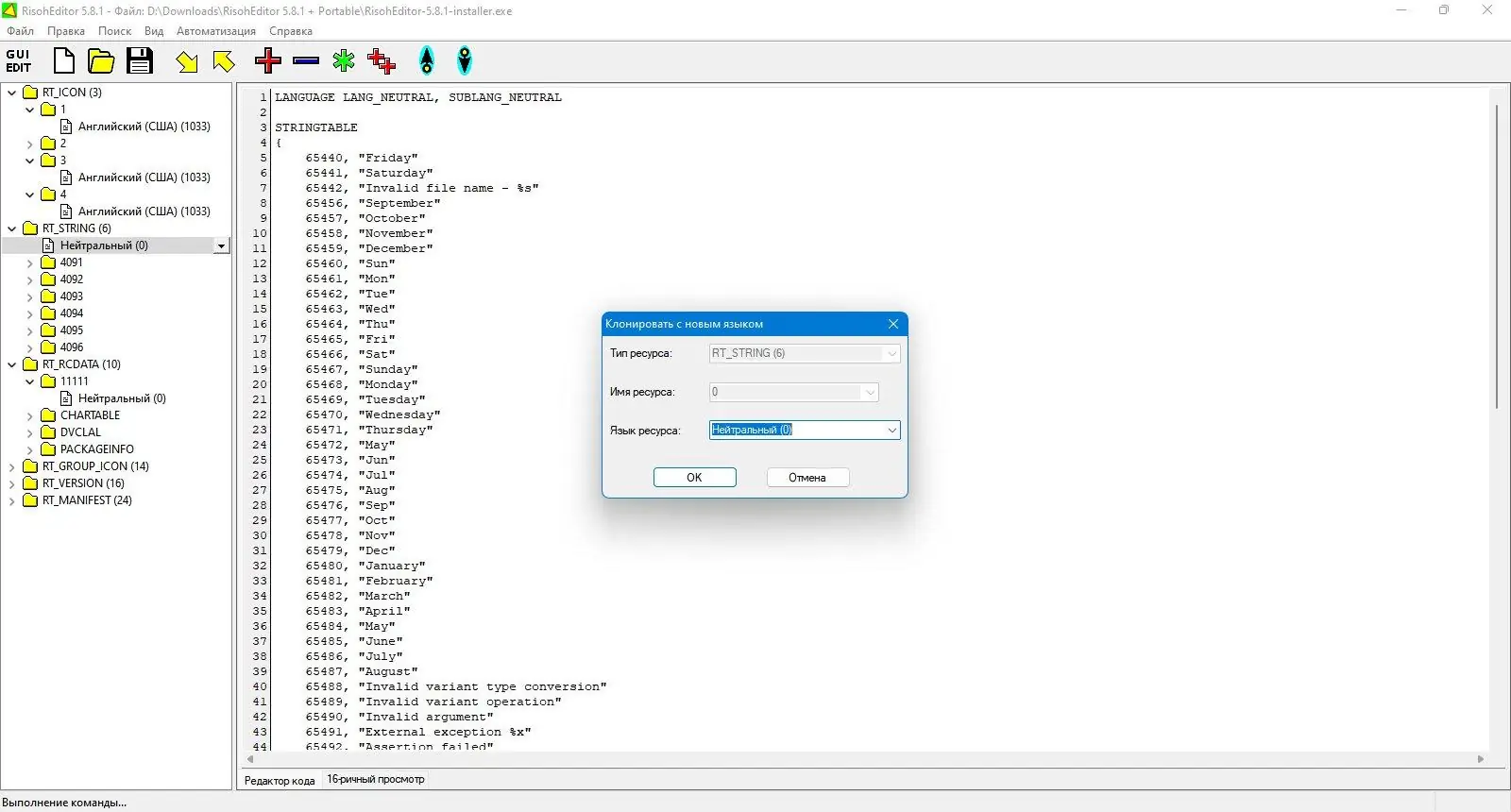Open the Правка menu

tap(66, 31)
